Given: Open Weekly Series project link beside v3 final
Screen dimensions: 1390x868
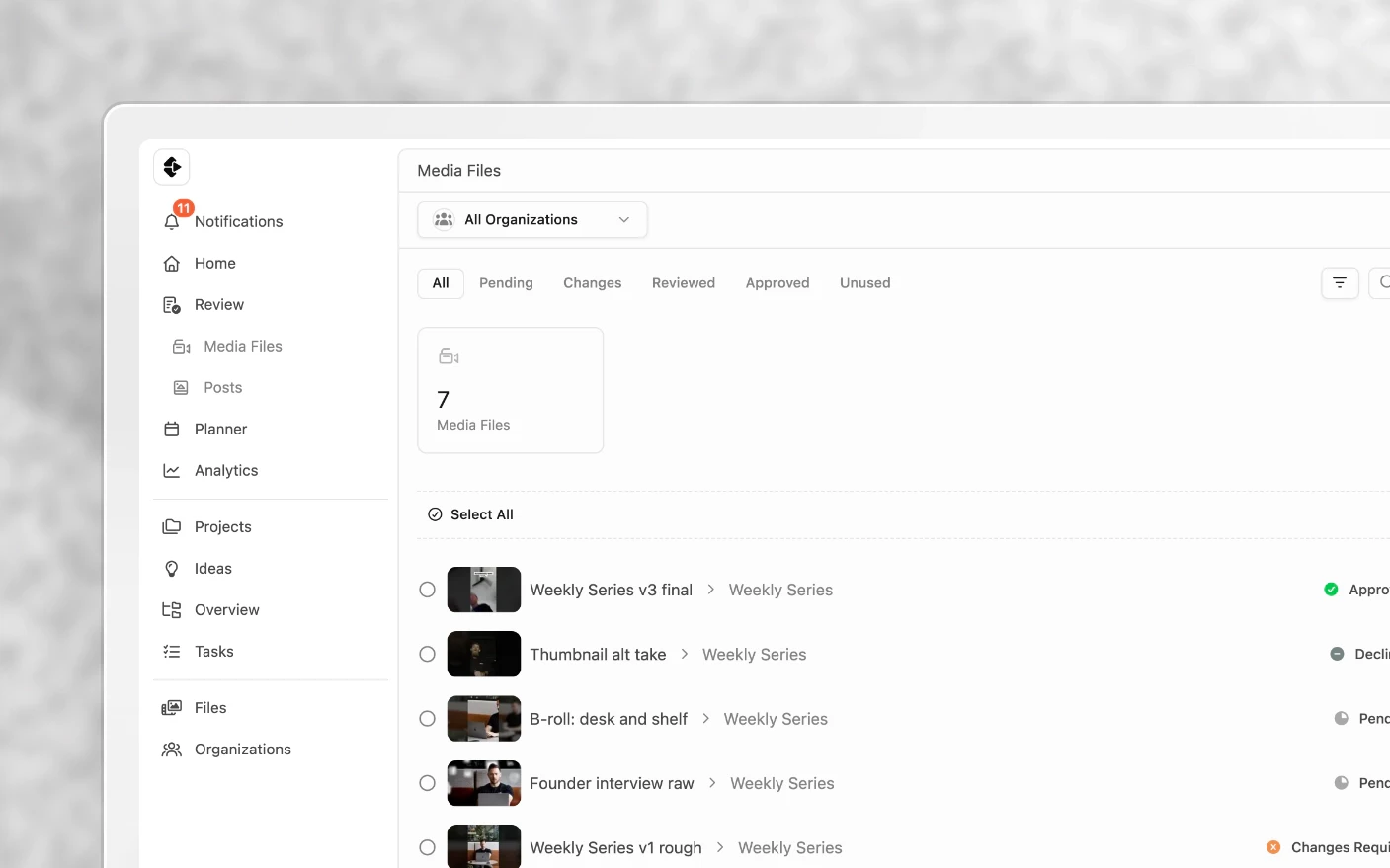Looking at the screenshot, I should (780, 590).
